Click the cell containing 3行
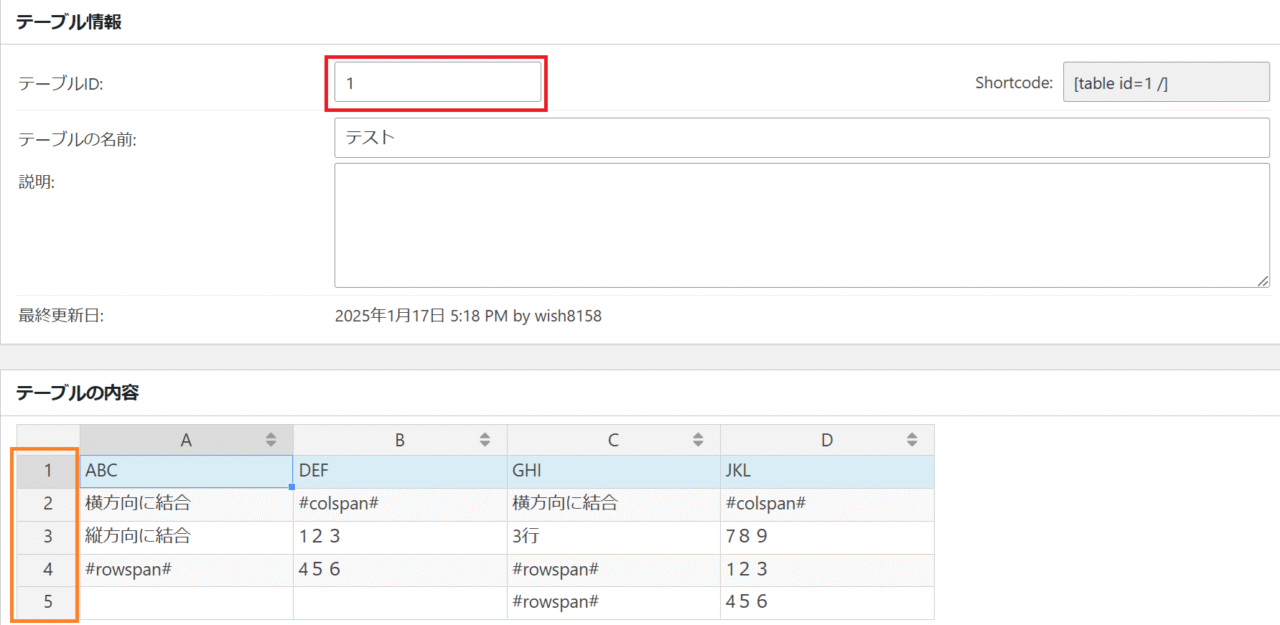 (x=613, y=537)
